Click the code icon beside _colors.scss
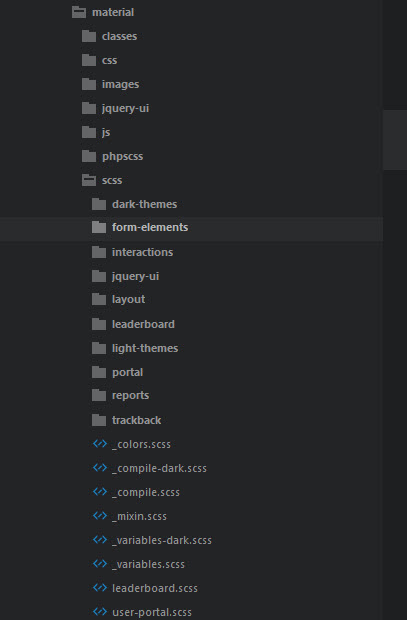 coord(100,444)
